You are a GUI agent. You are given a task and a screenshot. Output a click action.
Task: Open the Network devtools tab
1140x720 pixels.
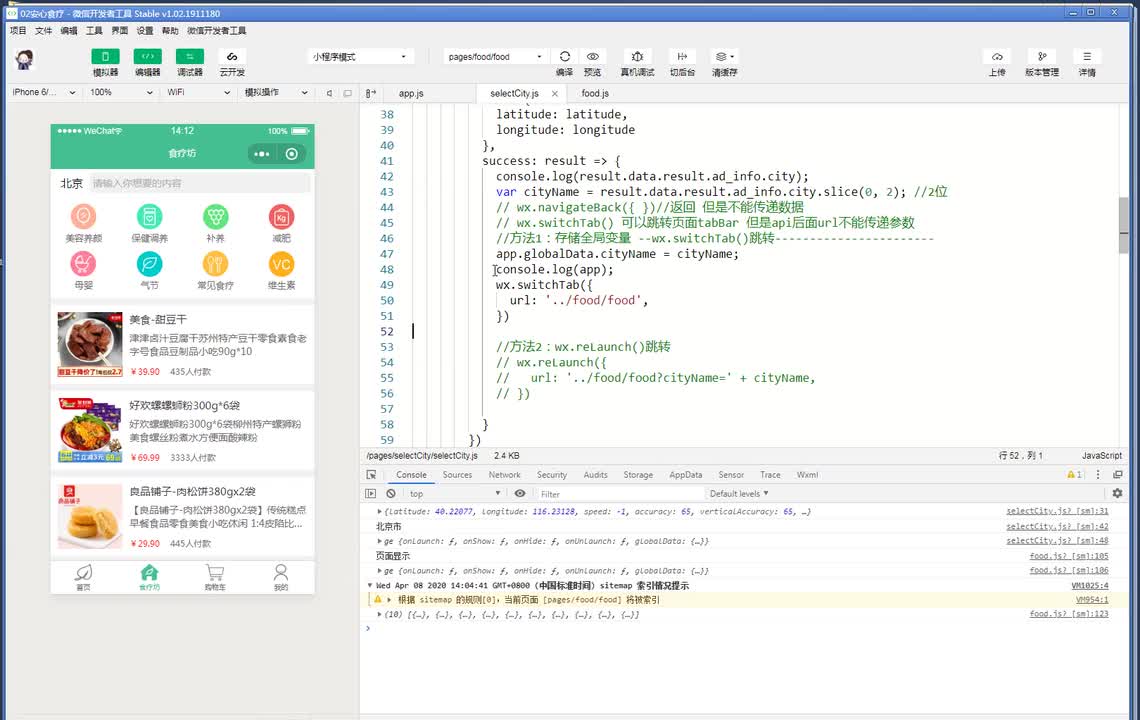504,475
